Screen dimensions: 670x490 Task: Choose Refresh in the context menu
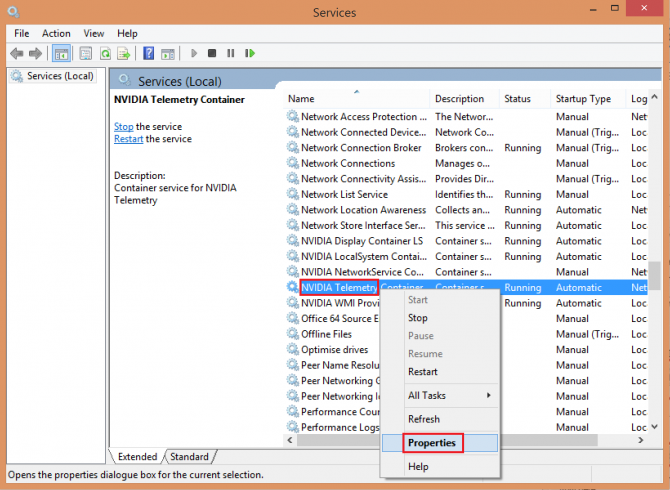(440, 419)
